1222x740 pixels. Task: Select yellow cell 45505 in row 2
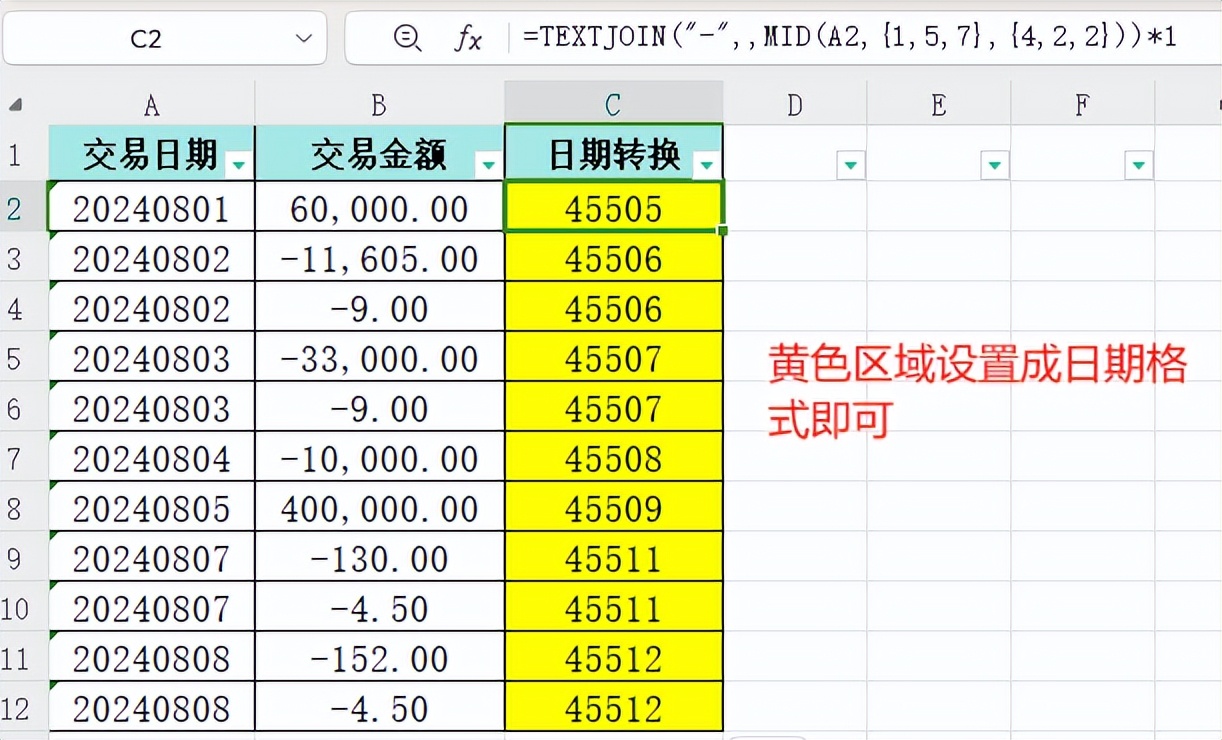614,207
